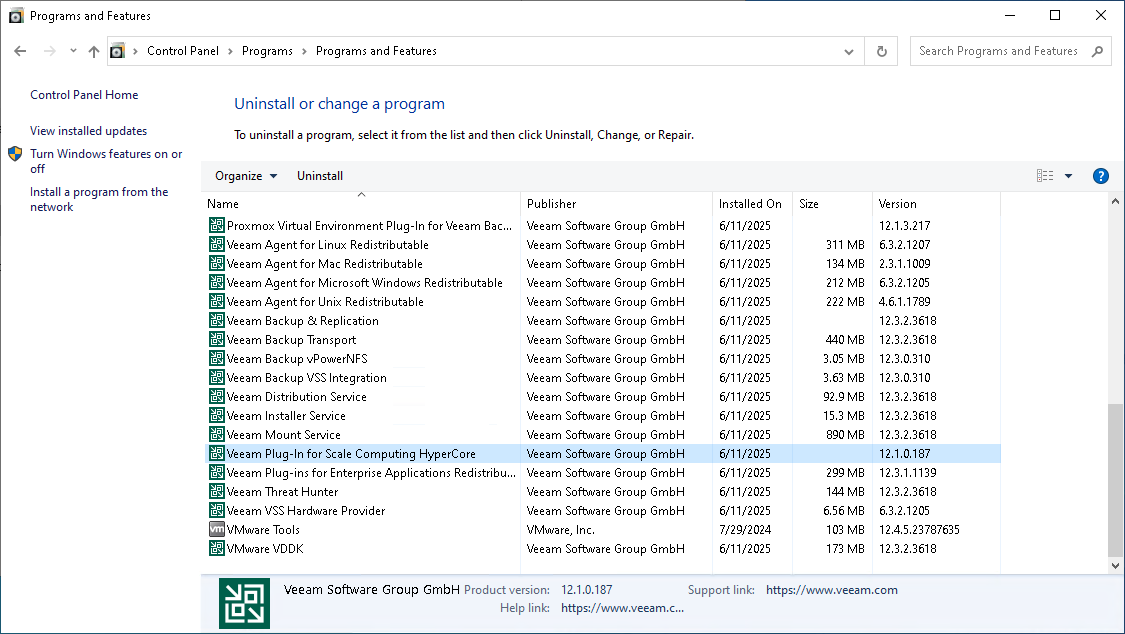Click the help question mark icon
1125x634 pixels.
pos(1100,176)
